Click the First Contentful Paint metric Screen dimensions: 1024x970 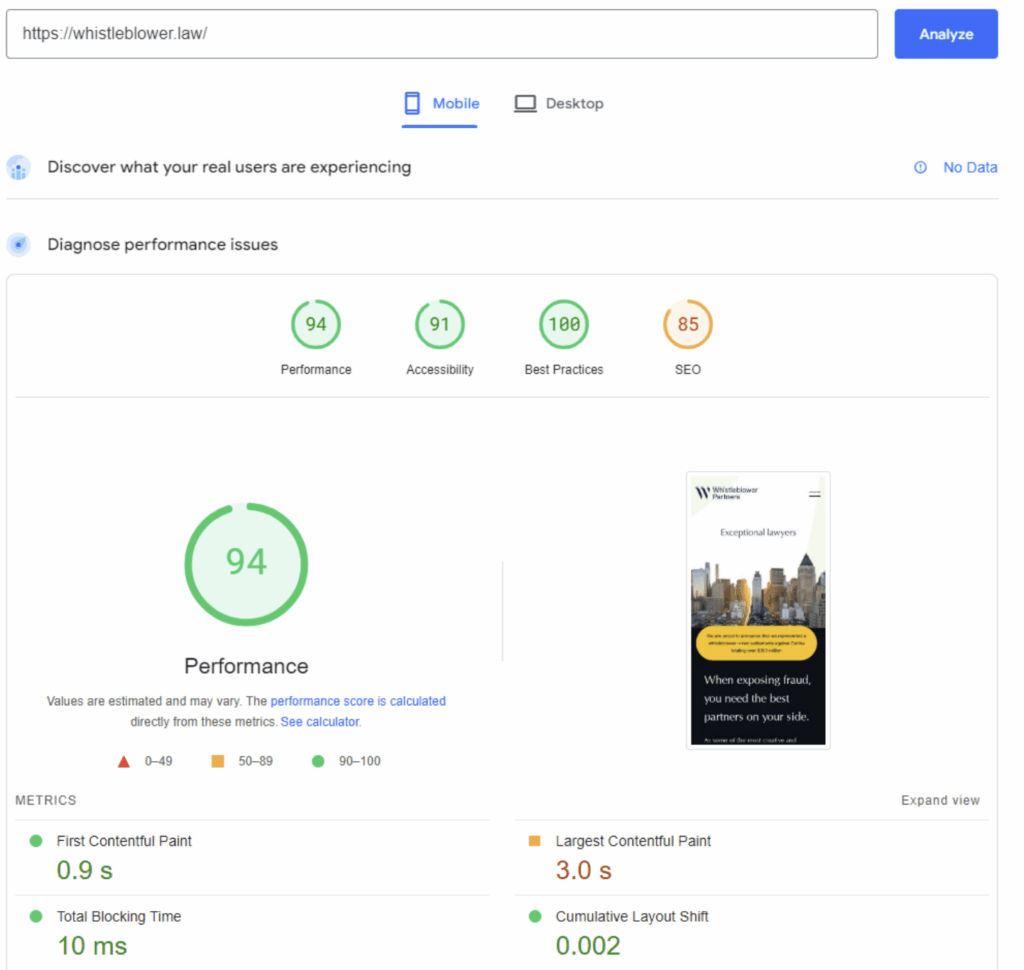tap(124, 841)
